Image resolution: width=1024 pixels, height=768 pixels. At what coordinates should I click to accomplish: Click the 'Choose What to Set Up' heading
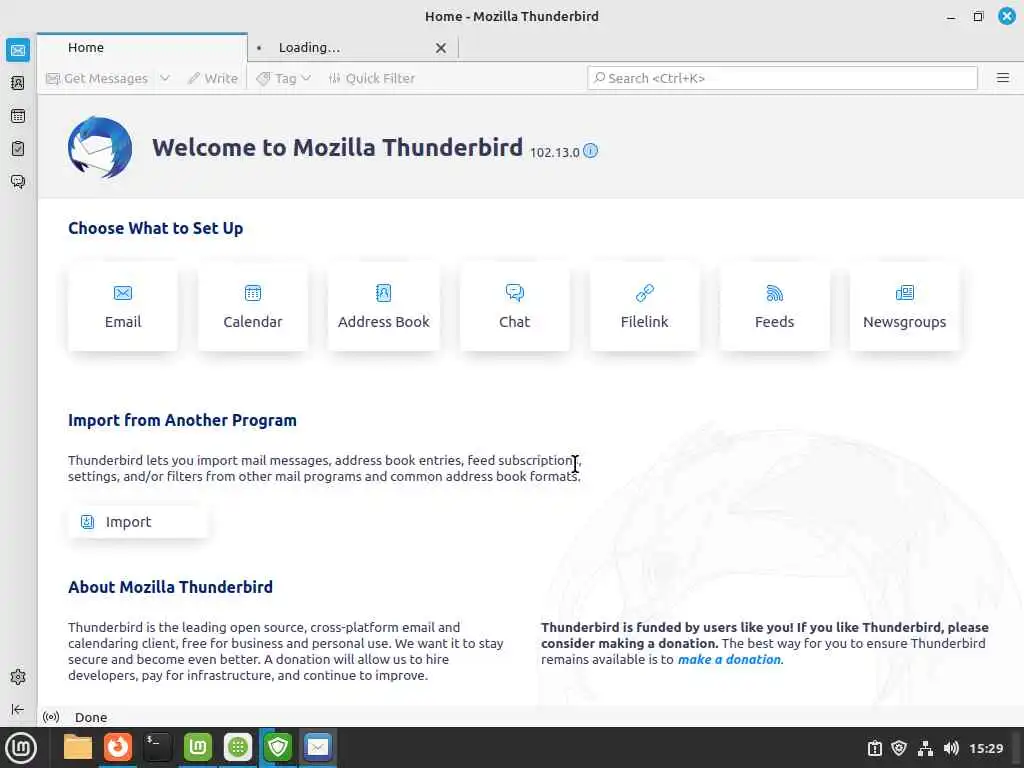click(x=155, y=228)
